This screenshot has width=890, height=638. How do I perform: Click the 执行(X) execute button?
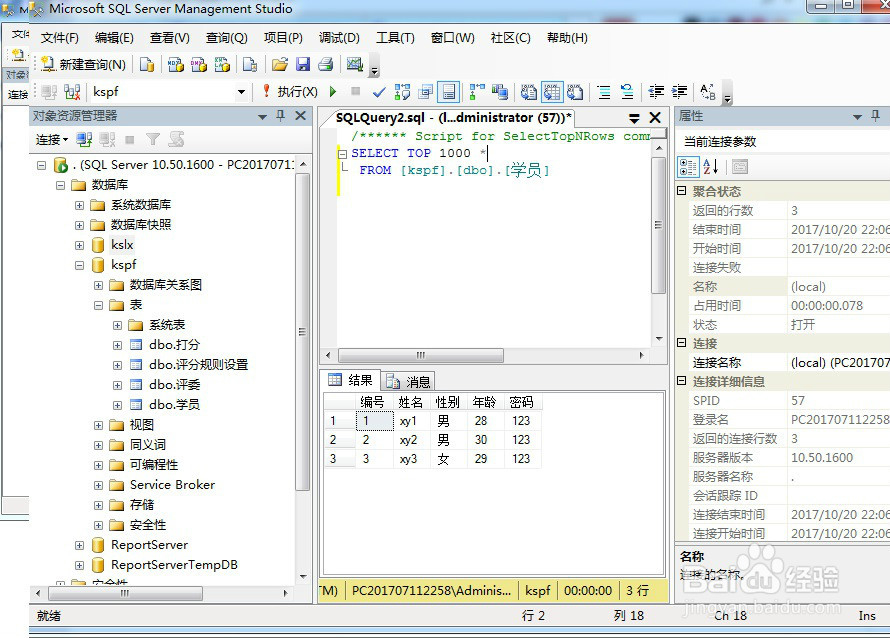[290, 92]
